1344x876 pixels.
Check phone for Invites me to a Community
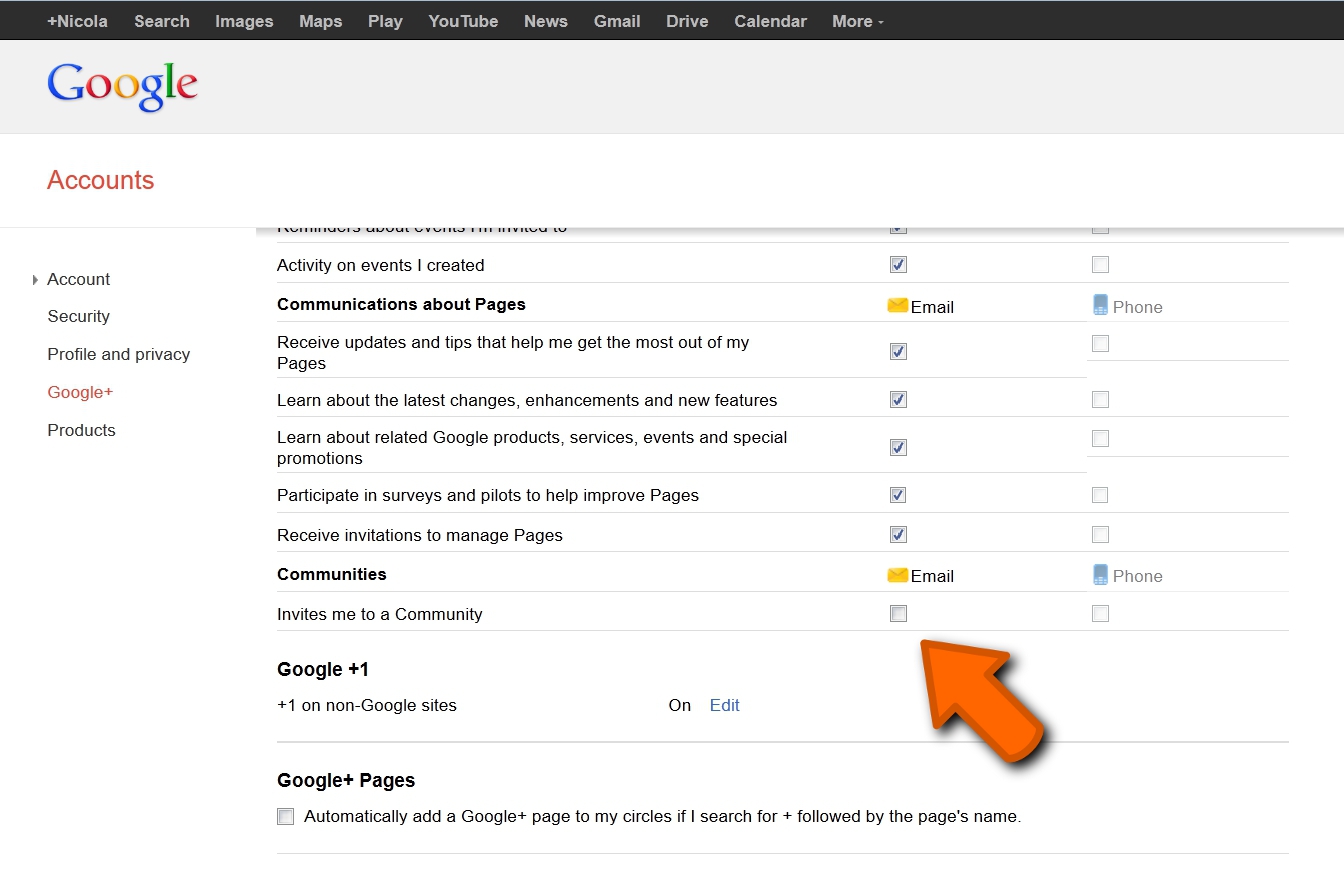(1100, 613)
